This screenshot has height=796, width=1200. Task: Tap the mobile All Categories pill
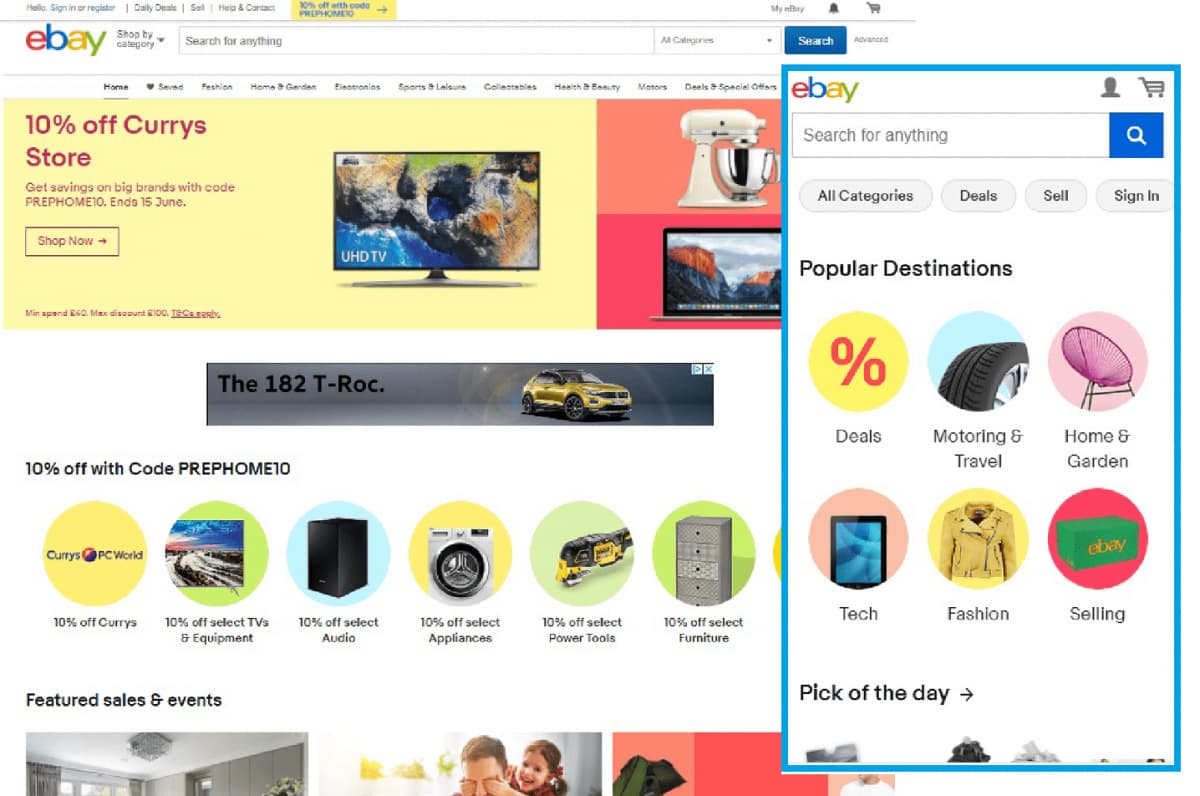coord(866,196)
